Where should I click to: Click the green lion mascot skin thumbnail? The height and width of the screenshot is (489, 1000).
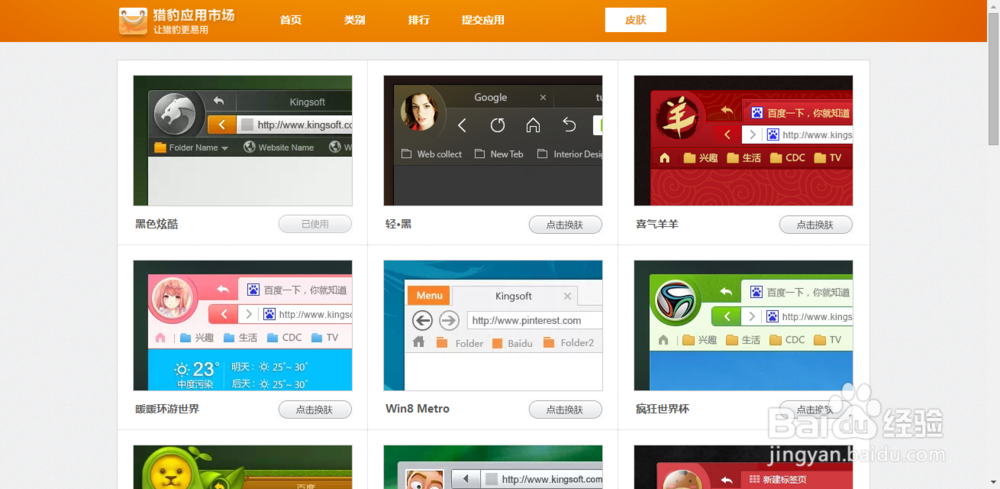[242, 467]
